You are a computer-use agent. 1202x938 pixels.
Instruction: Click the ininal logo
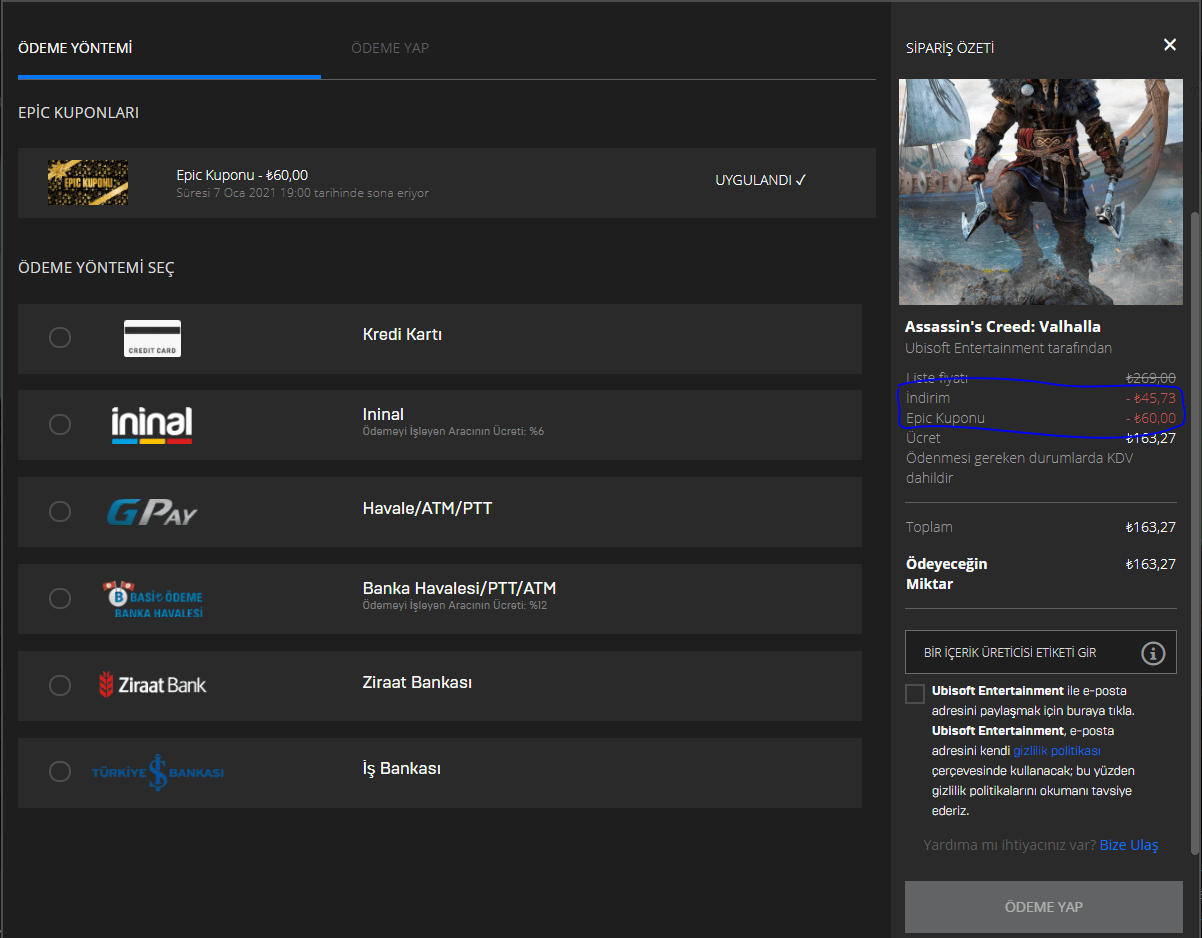152,425
